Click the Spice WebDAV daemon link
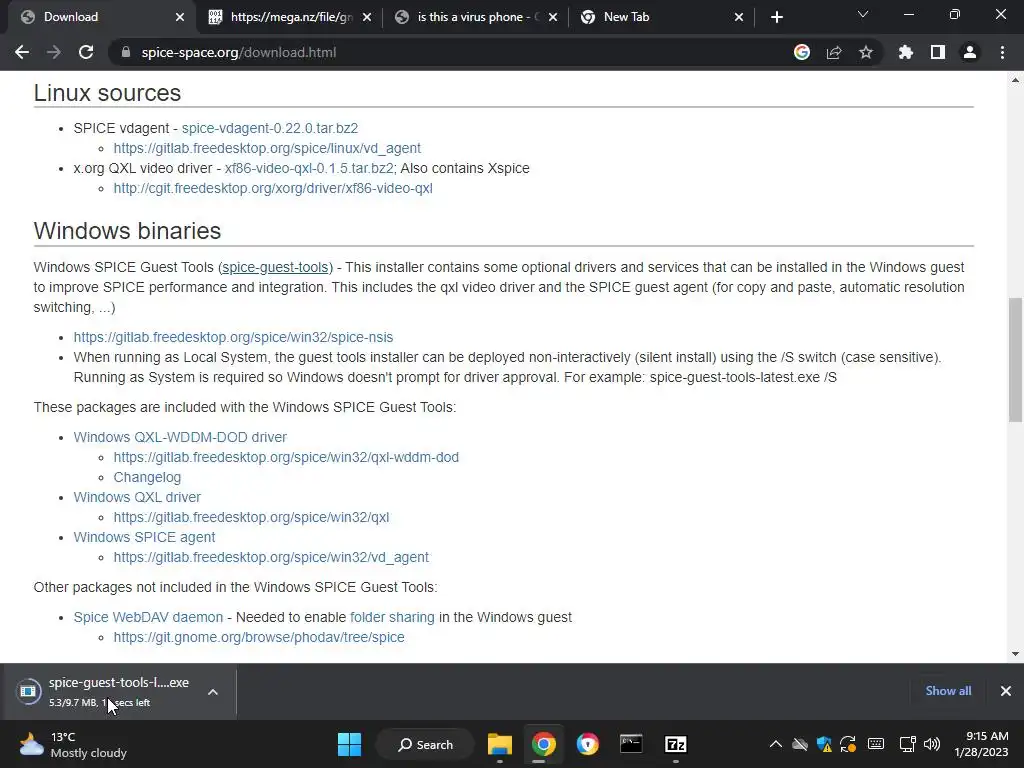Viewport: 1024px width, 768px height. click(148, 617)
